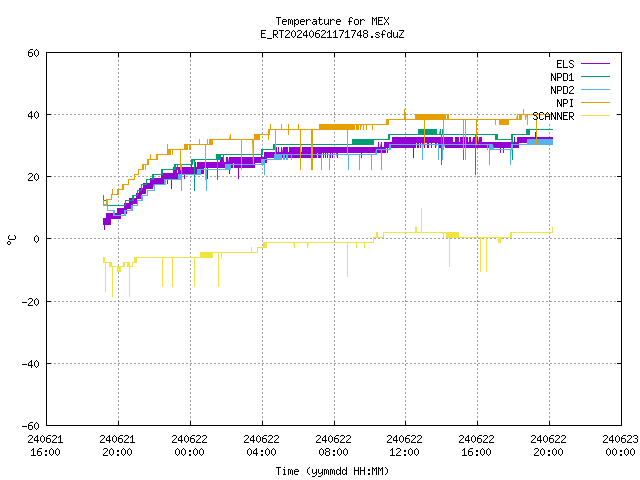The height and width of the screenshot is (480, 640).
Task: Click the blue NPD2 legend line sample
Action: (595, 89)
